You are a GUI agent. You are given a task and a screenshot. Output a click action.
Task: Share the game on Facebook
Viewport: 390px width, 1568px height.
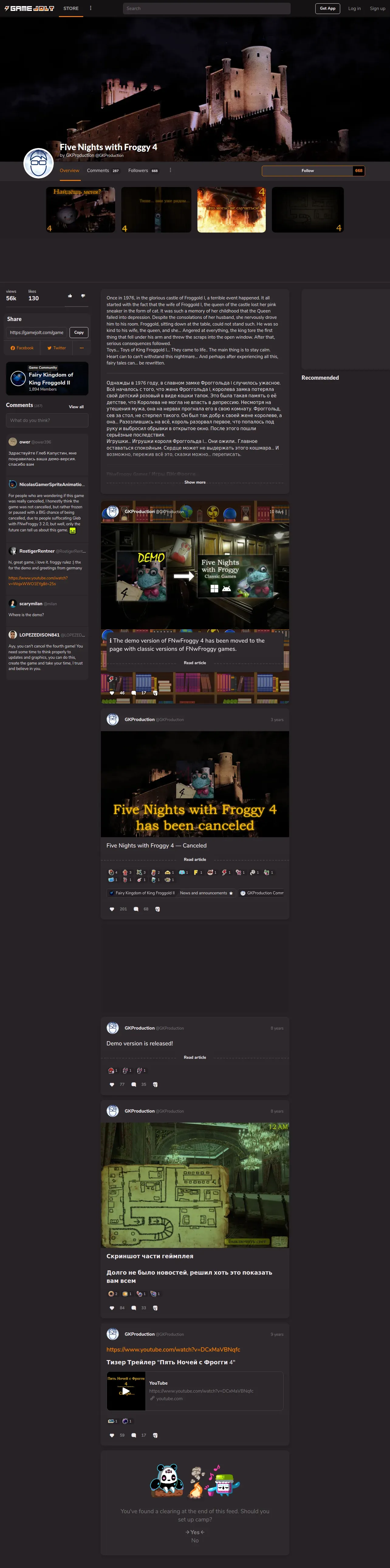tap(22, 347)
